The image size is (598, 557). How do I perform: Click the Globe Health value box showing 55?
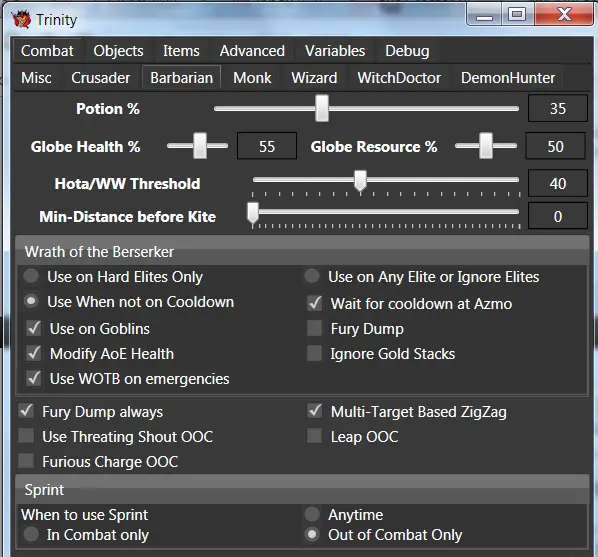tap(267, 146)
